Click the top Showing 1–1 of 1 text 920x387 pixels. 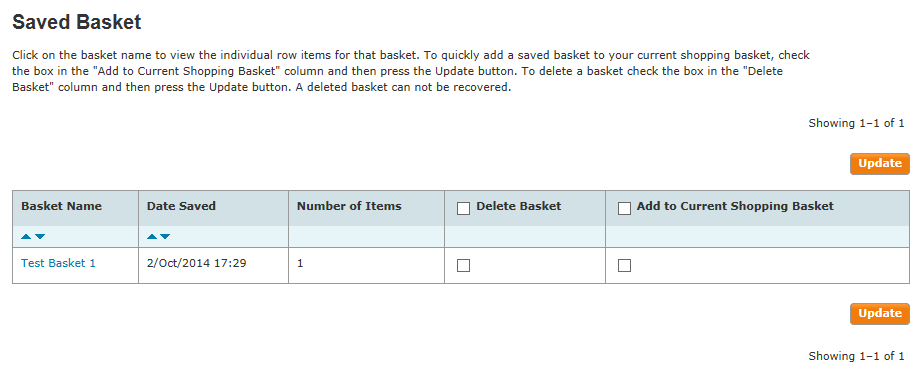pyautogui.click(x=856, y=123)
